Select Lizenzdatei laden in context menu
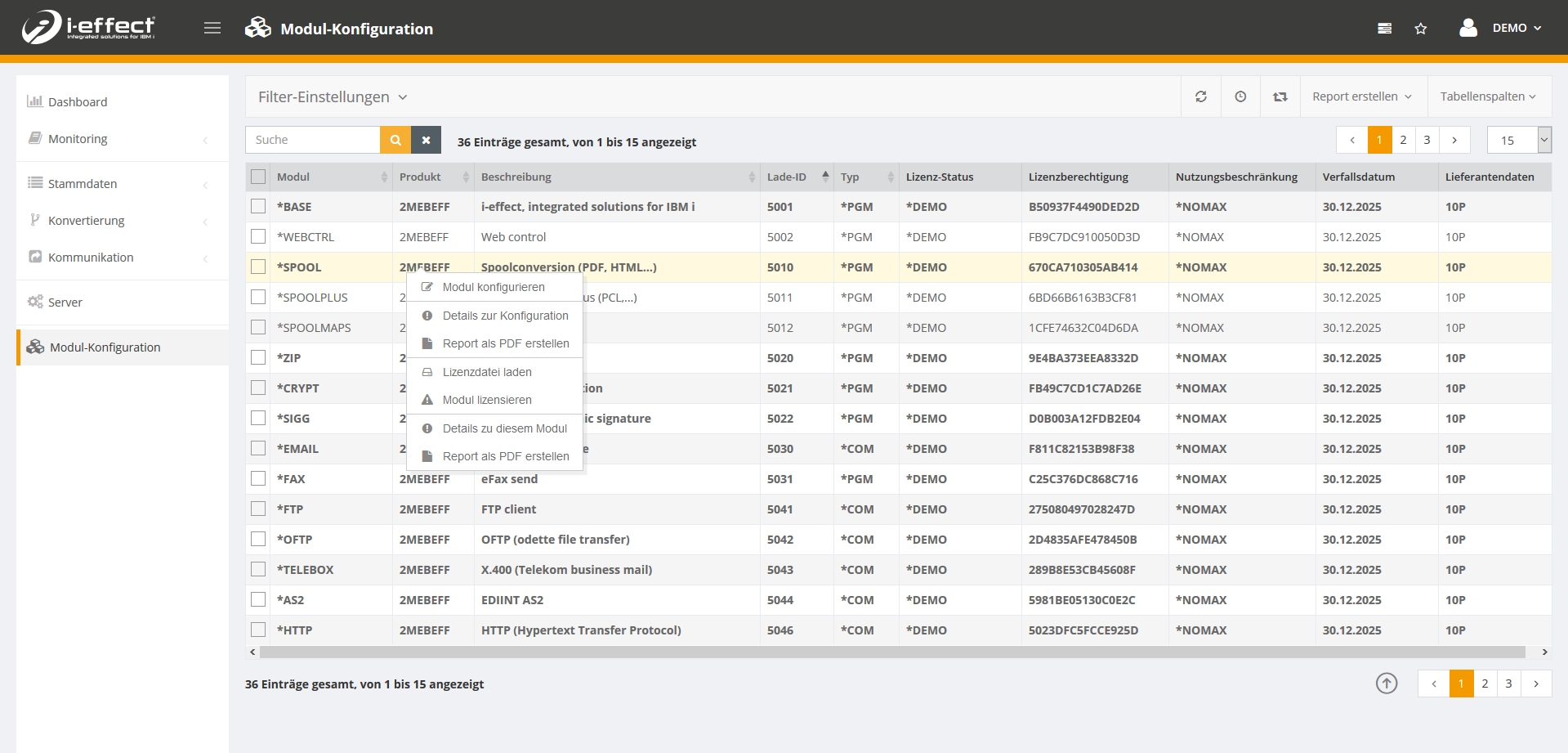 (x=486, y=372)
